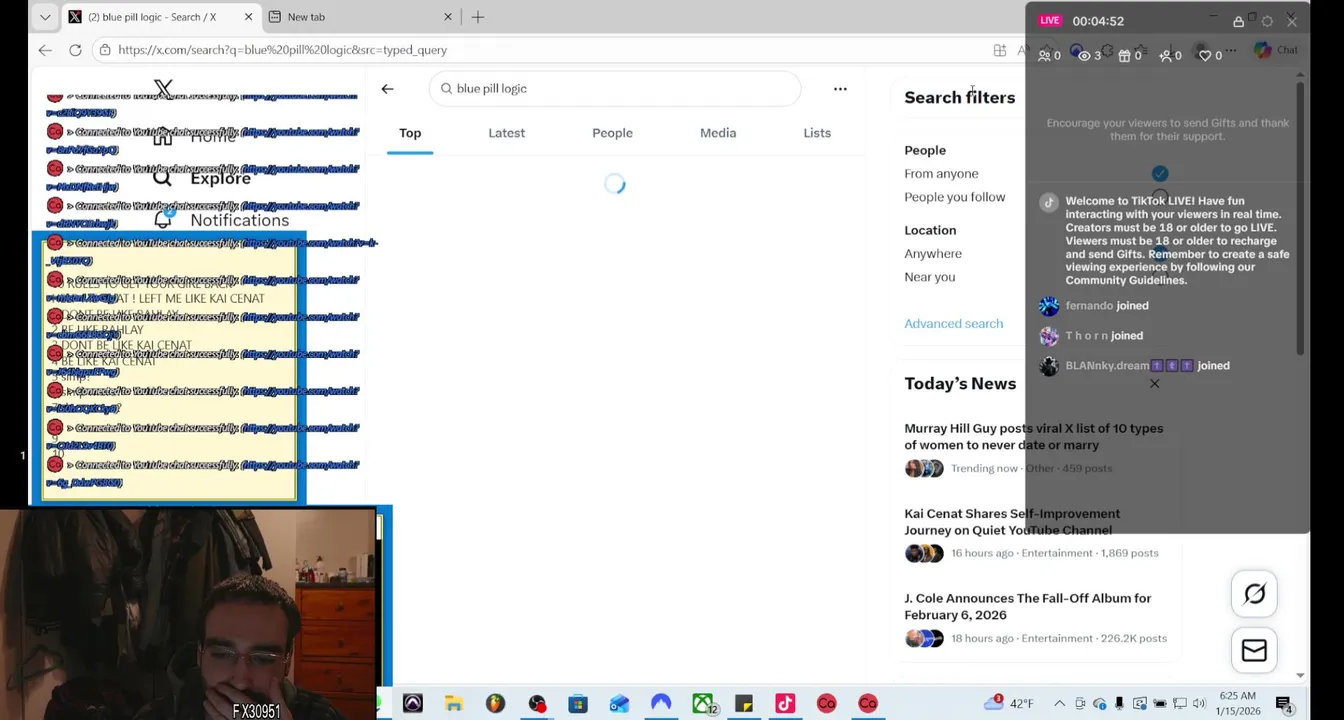Switch to the People search tab
Image resolution: width=1344 pixels, height=720 pixels.
[x=612, y=133]
